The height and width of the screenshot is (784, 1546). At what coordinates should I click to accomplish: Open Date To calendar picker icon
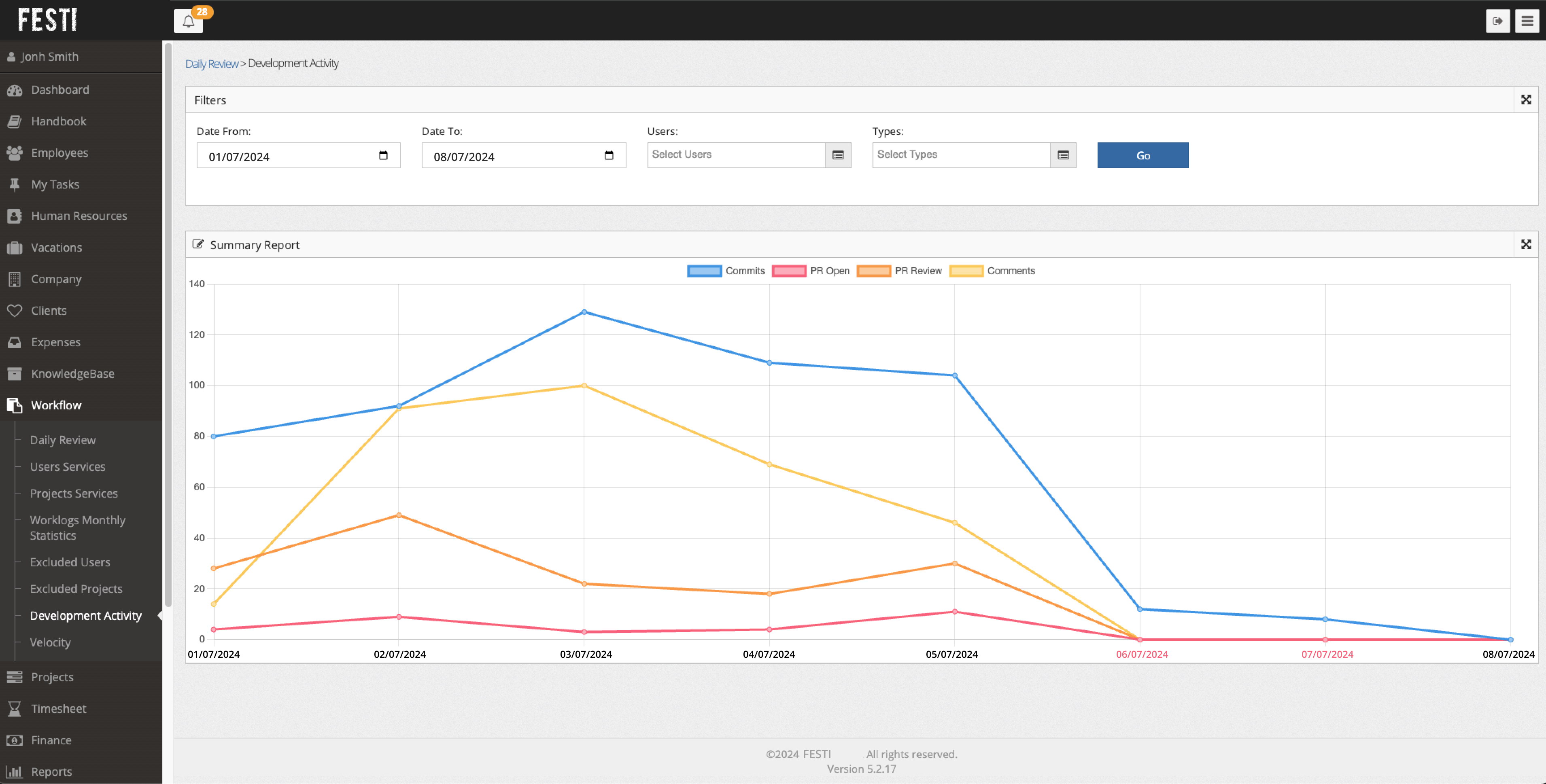point(609,156)
